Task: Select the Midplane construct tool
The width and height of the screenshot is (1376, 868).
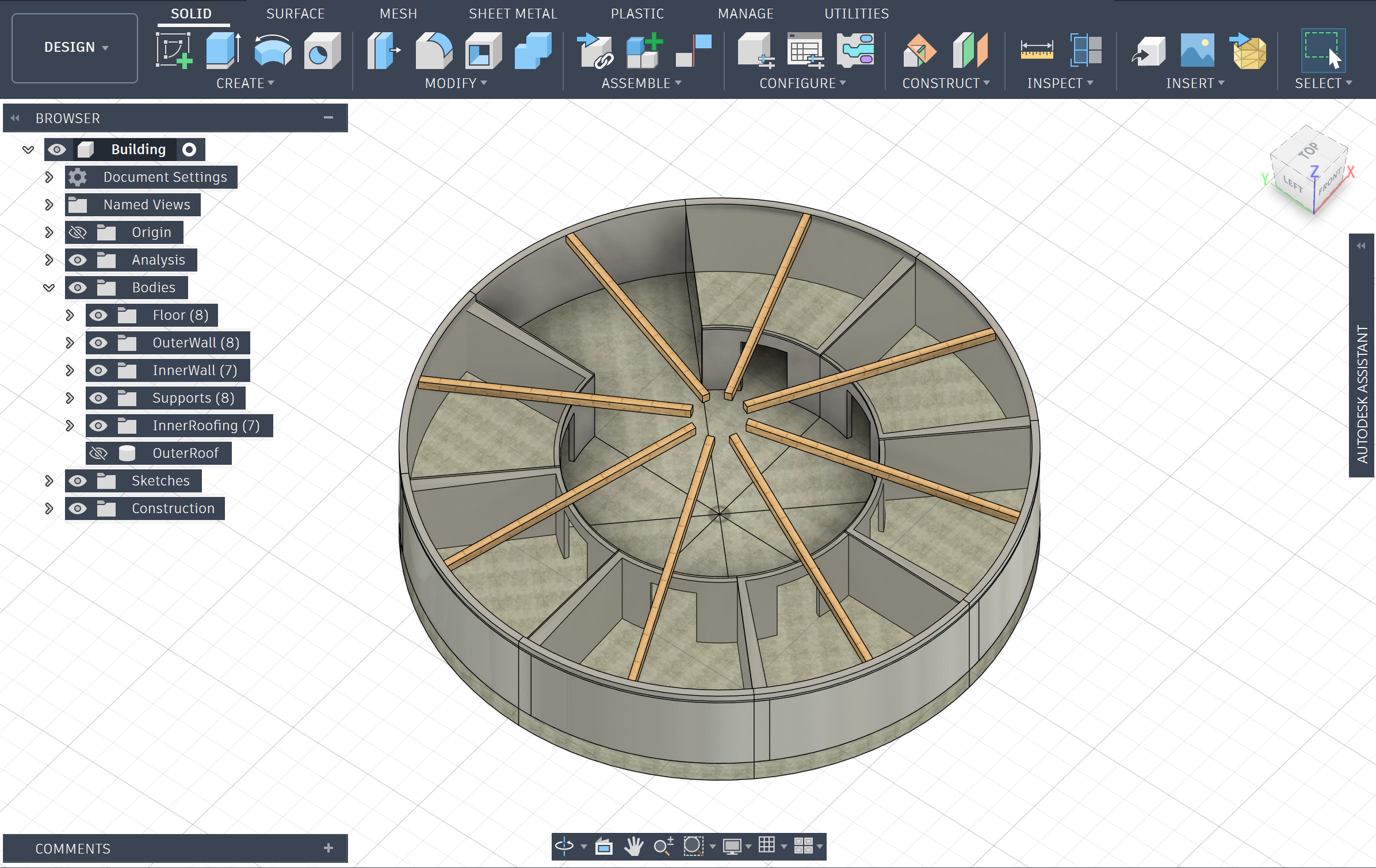Action: click(970, 51)
